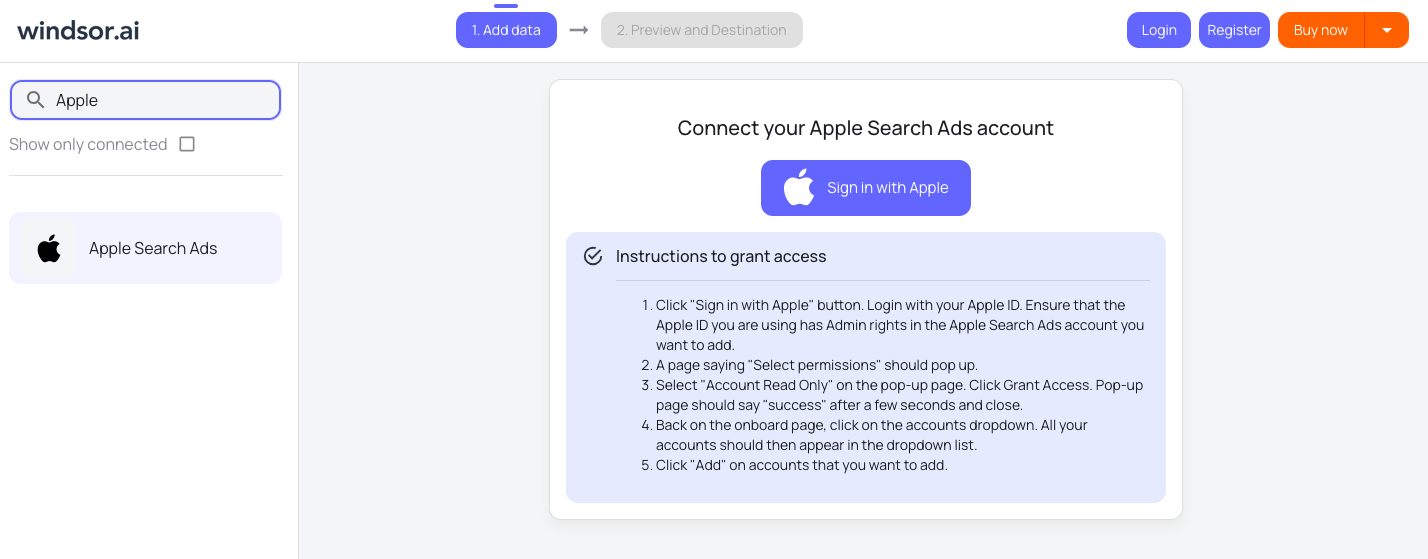Toggle the Show only connected checkbox
Image resolution: width=1428 pixels, height=559 pixels.
tap(187, 144)
